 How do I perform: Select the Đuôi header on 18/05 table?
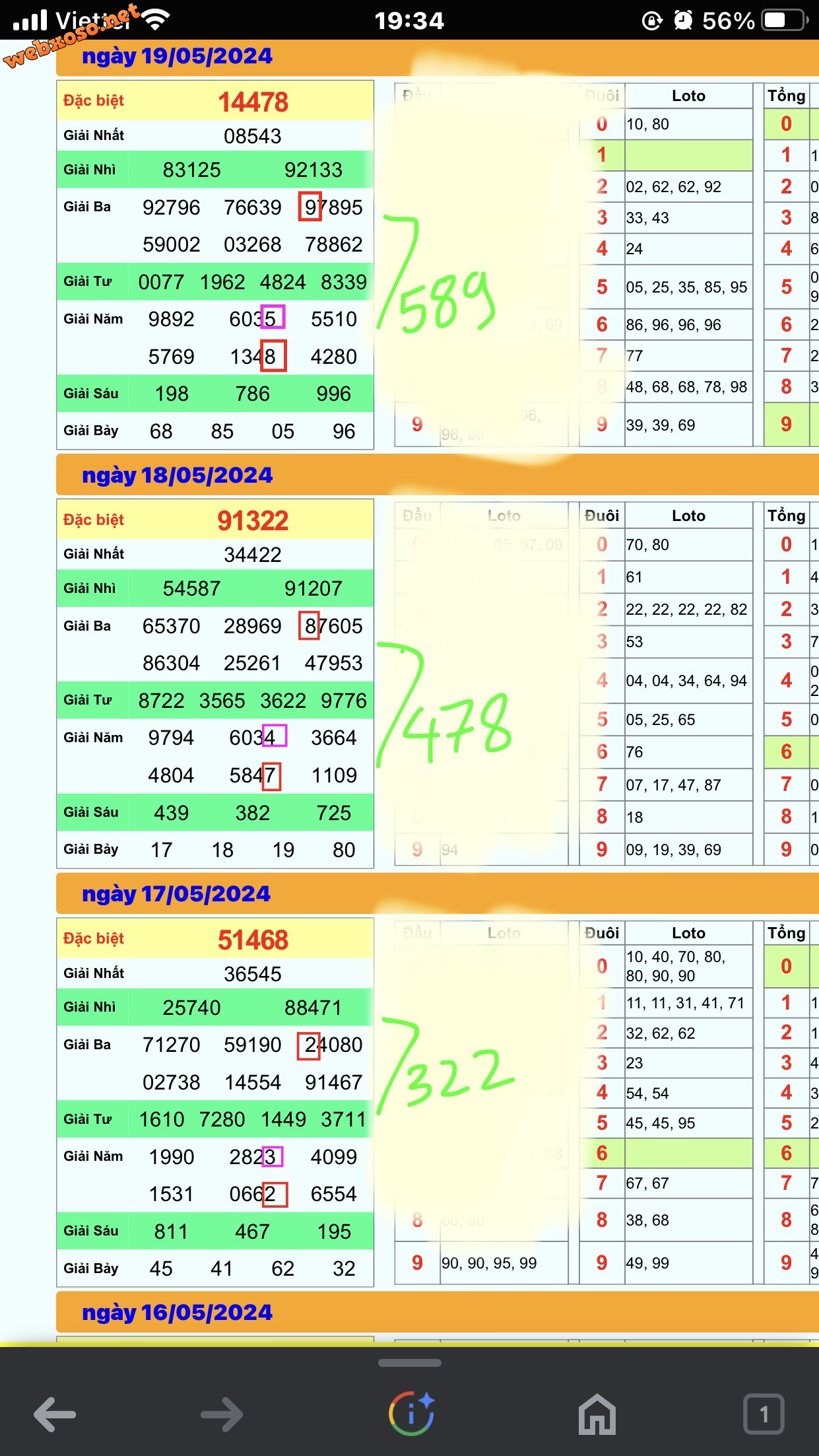(x=602, y=516)
